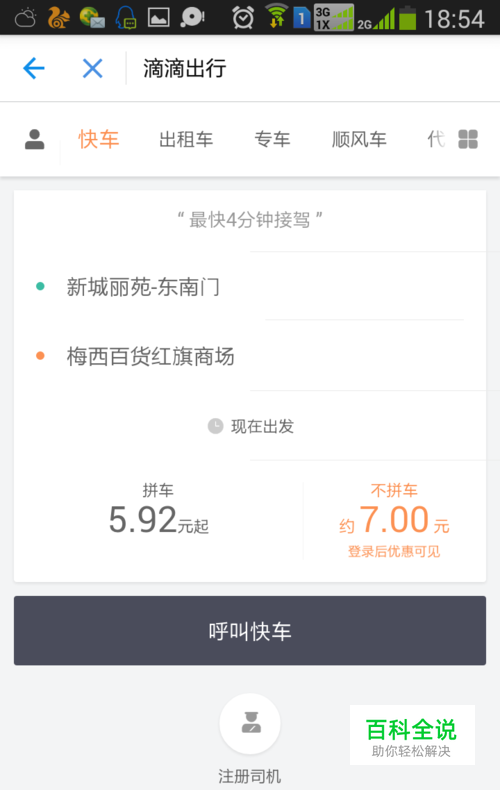Choose the 不拼车 7.00元 option
The width and height of the screenshot is (500, 790).
pos(394,520)
